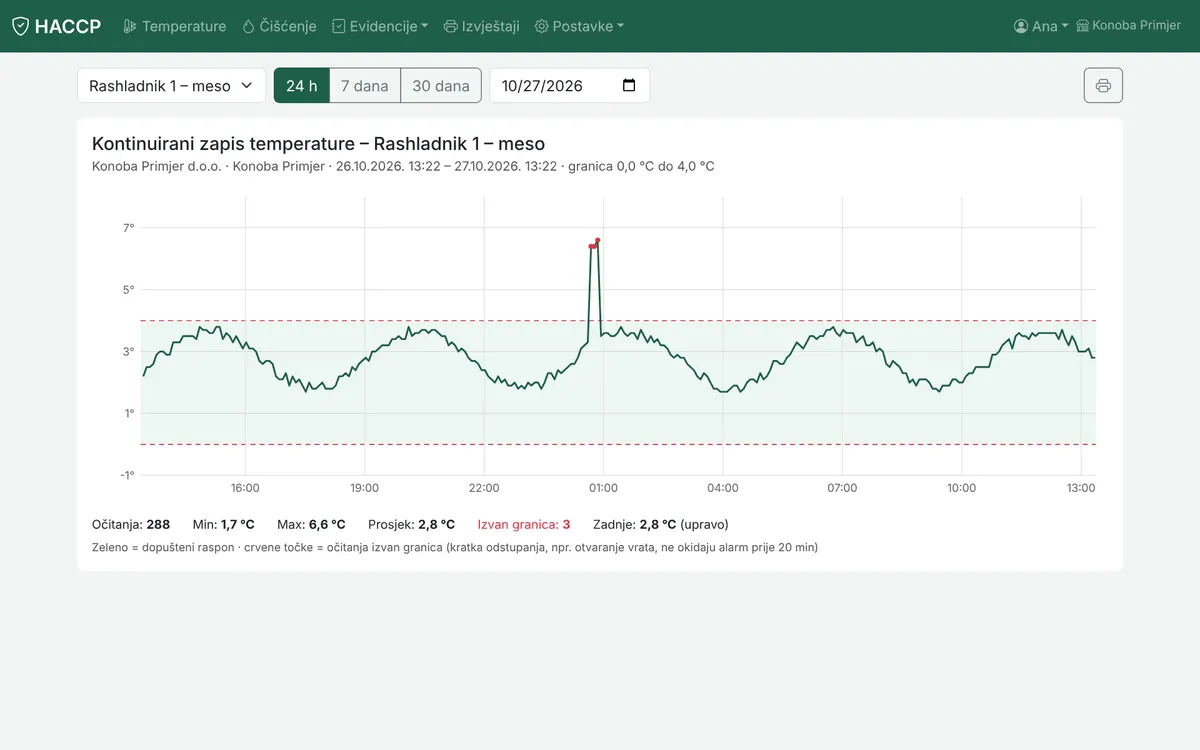Open the Izvještaji page
Image resolution: width=1200 pixels, height=750 pixels.
(481, 26)
